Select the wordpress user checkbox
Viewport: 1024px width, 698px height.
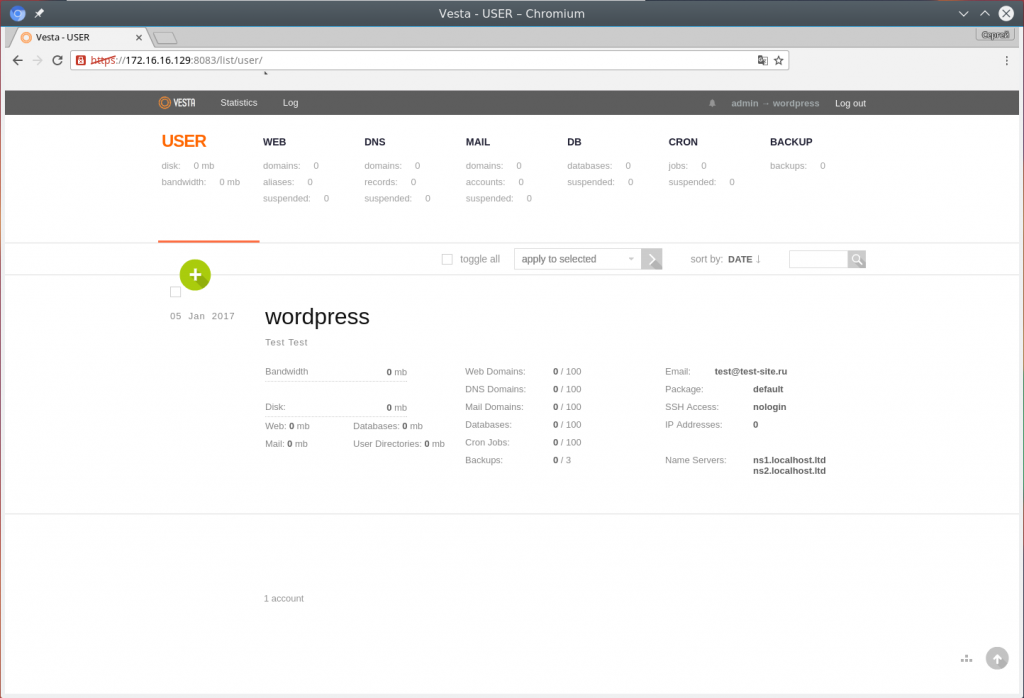(176, 292)
